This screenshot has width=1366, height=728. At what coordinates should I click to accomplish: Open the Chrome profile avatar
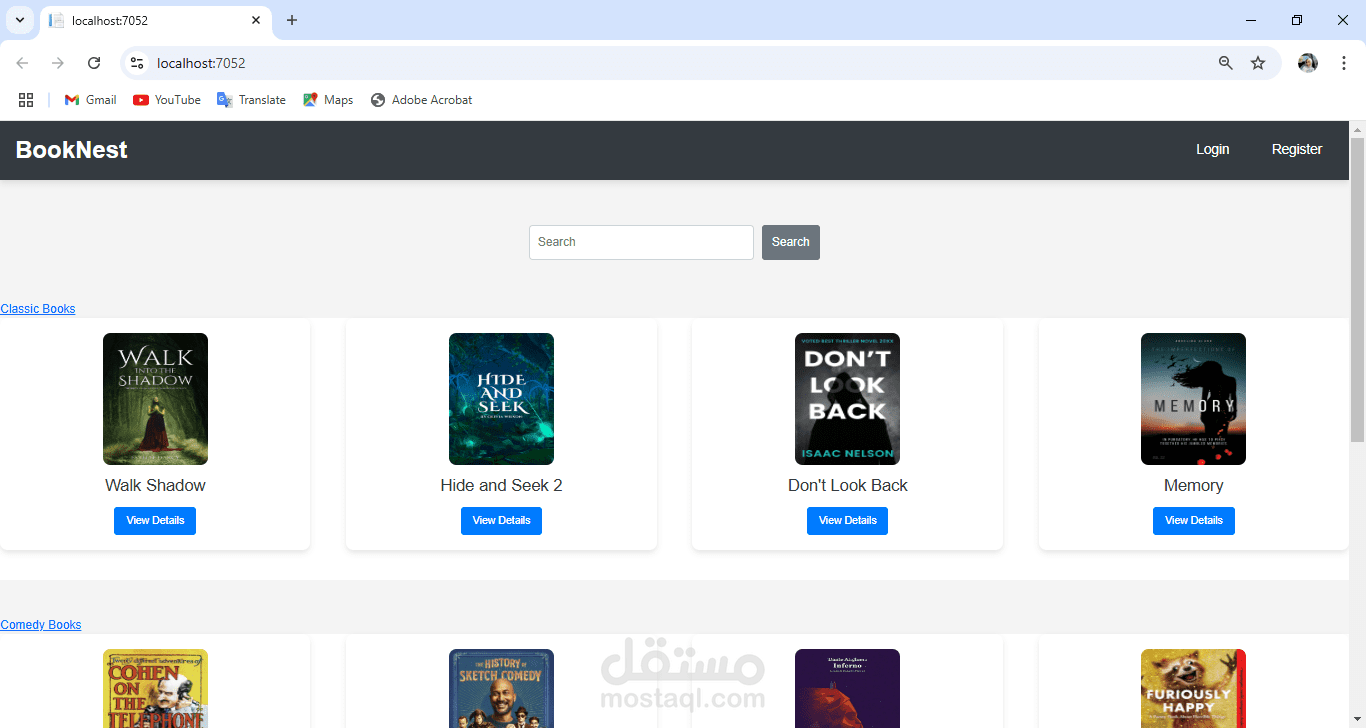pos(1308,63)
